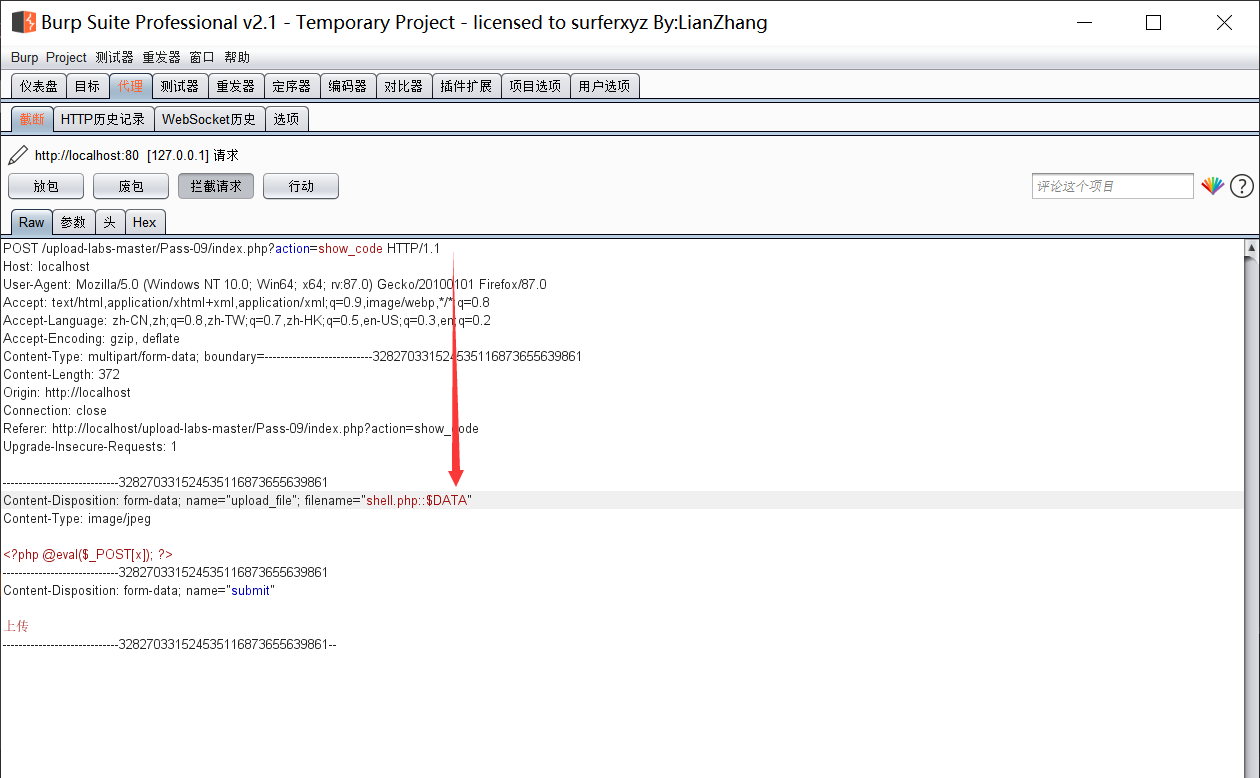Maximize the Burp Suite window

(1153, 23)
